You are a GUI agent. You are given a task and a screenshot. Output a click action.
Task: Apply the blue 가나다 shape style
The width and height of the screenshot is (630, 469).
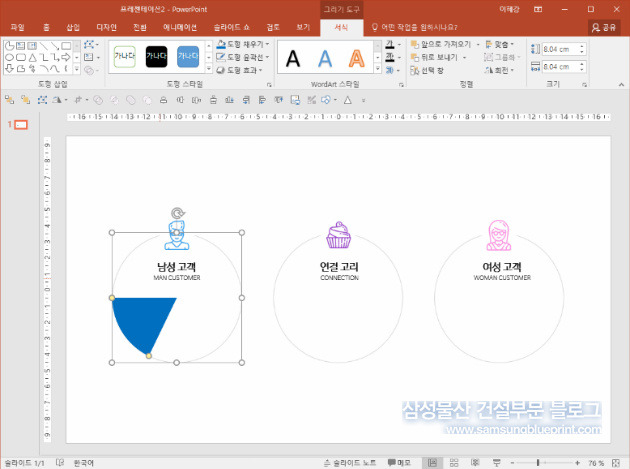point(188,56)
